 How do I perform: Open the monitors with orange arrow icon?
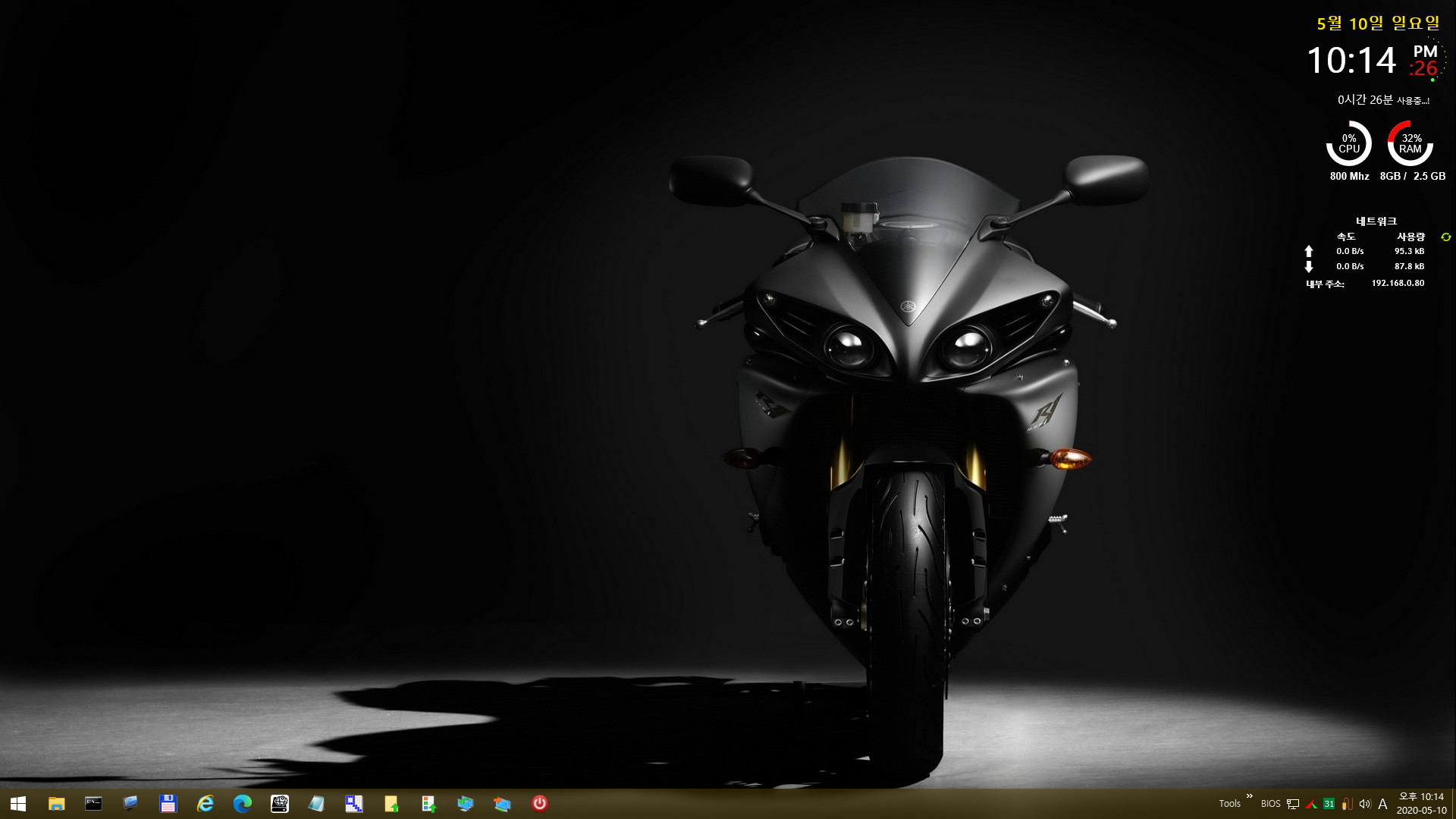[502, 804]
